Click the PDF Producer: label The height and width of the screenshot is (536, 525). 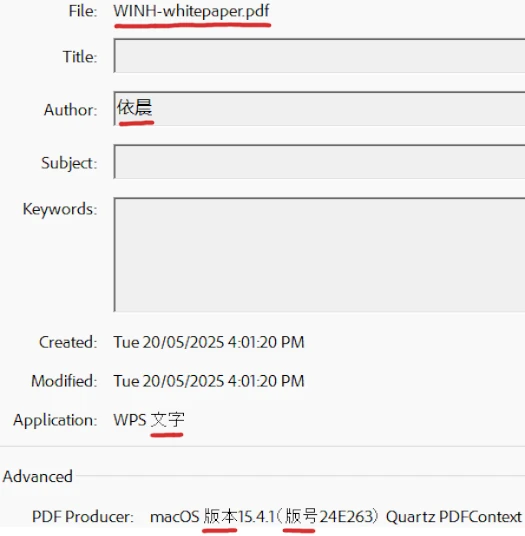[x=83, y=517]
